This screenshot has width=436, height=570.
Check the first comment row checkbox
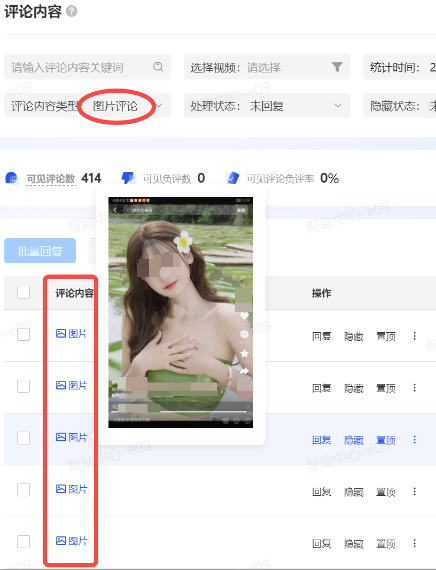point(24,334)
